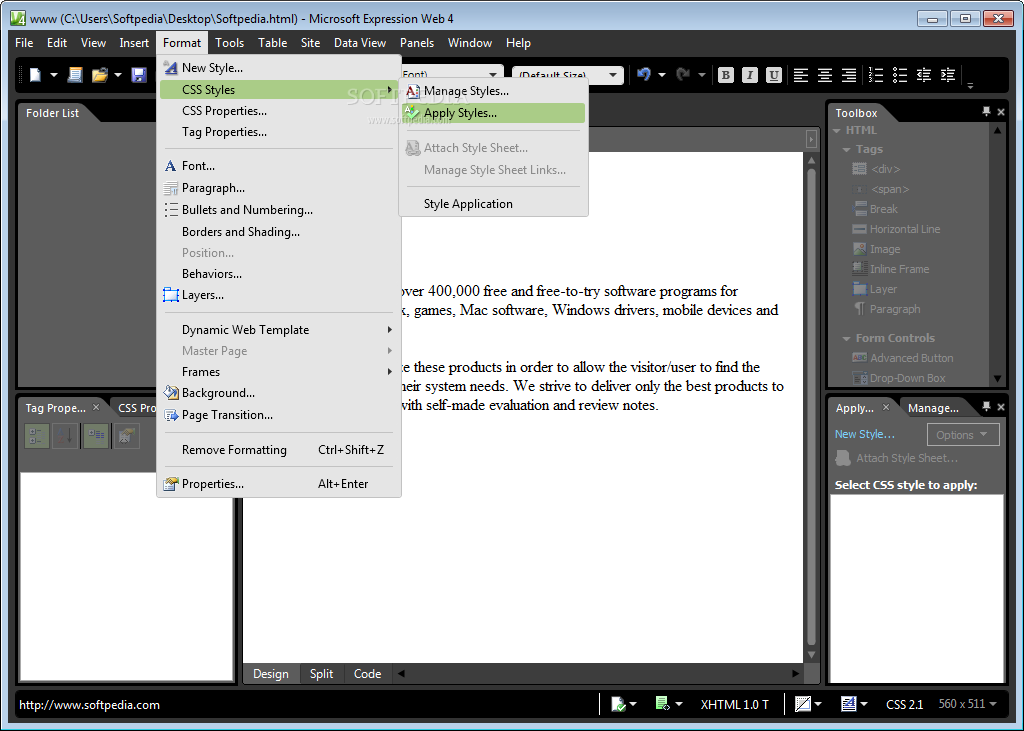
Task: Select Horizontal Line in Toolbox
Action: [896, 229]
